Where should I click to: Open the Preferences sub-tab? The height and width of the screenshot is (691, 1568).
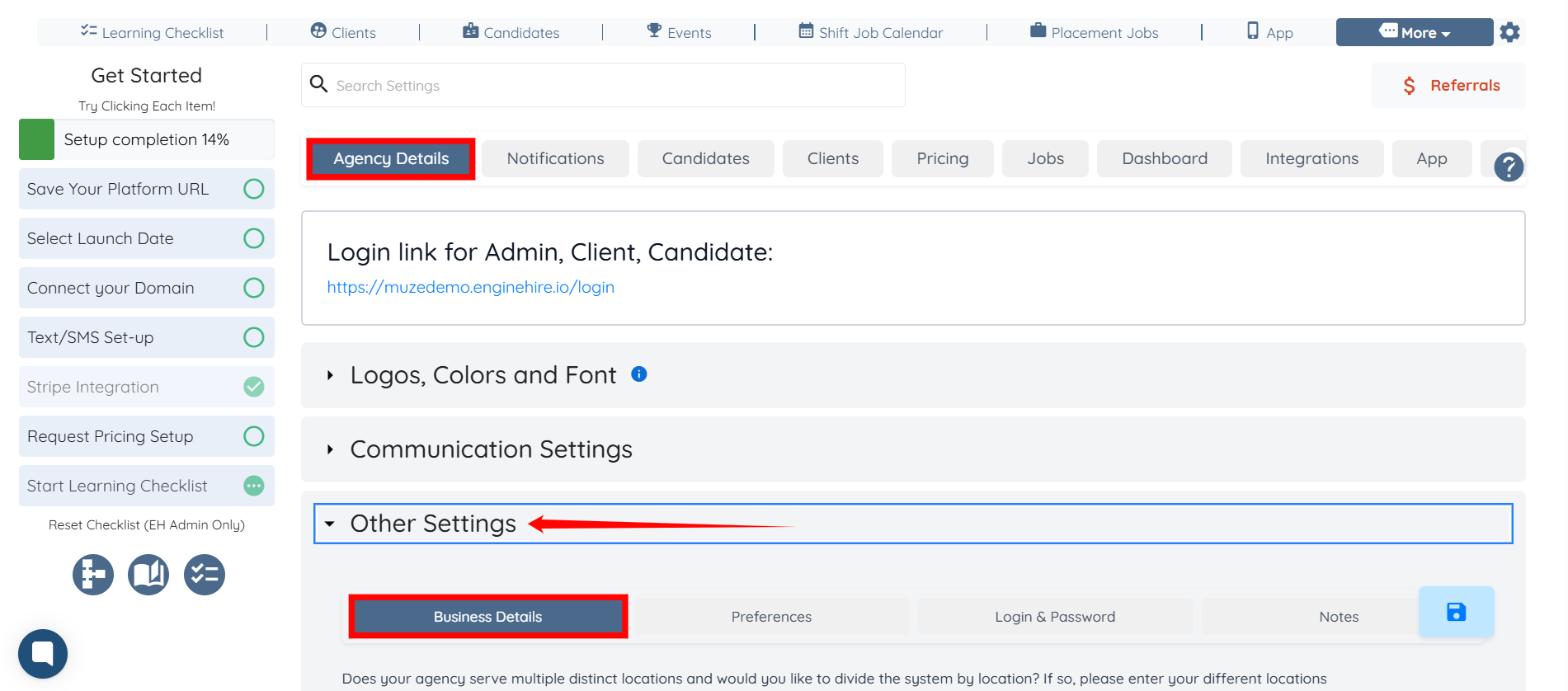[x=771, y=617]
